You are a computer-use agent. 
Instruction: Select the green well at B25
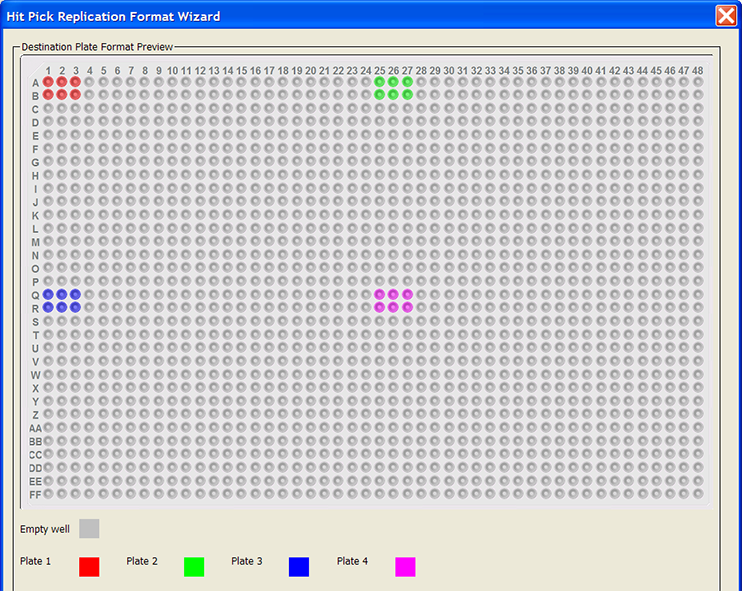coord(380,95)
